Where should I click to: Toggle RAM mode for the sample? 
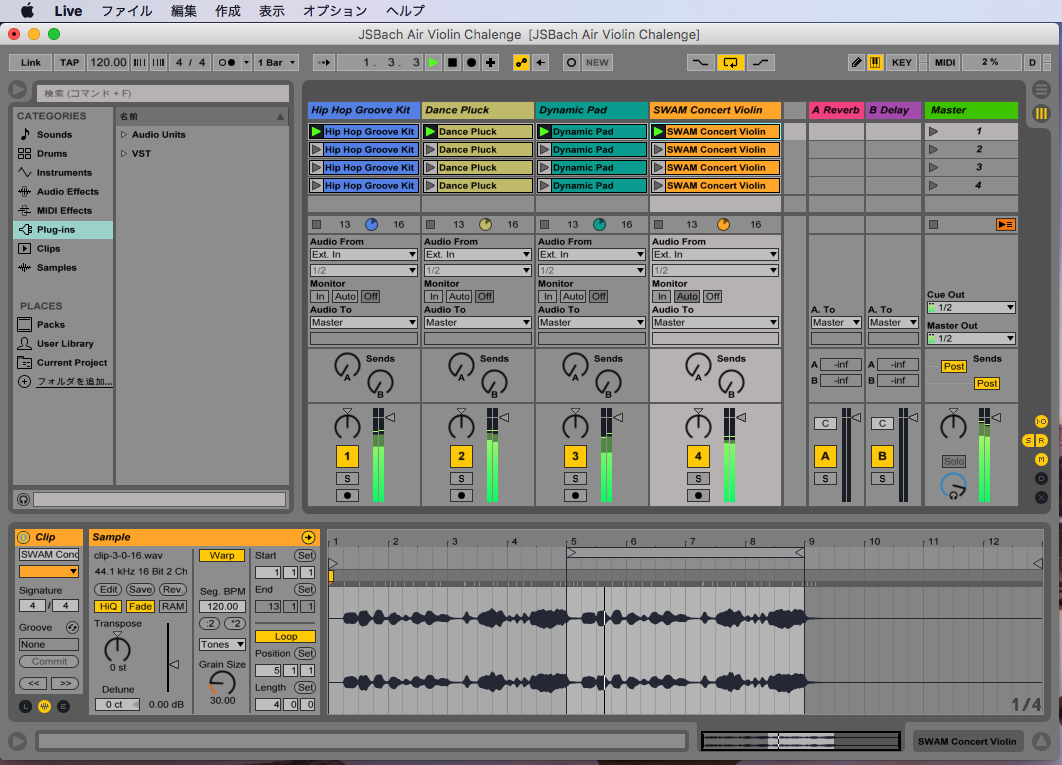[x=173, y=606]
